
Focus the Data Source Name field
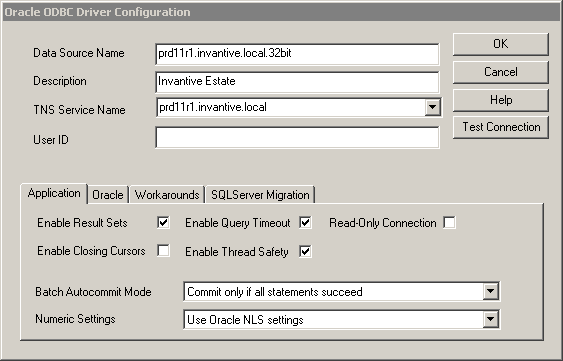coord(297,54)
